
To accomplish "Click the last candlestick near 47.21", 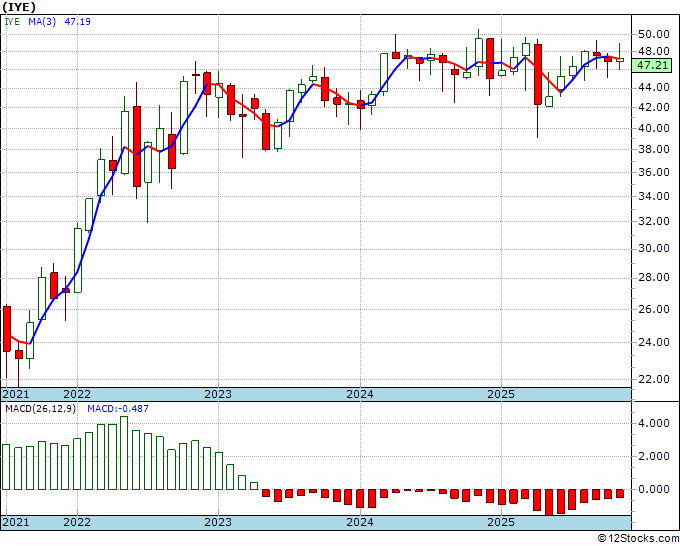I will click(620, 60).
